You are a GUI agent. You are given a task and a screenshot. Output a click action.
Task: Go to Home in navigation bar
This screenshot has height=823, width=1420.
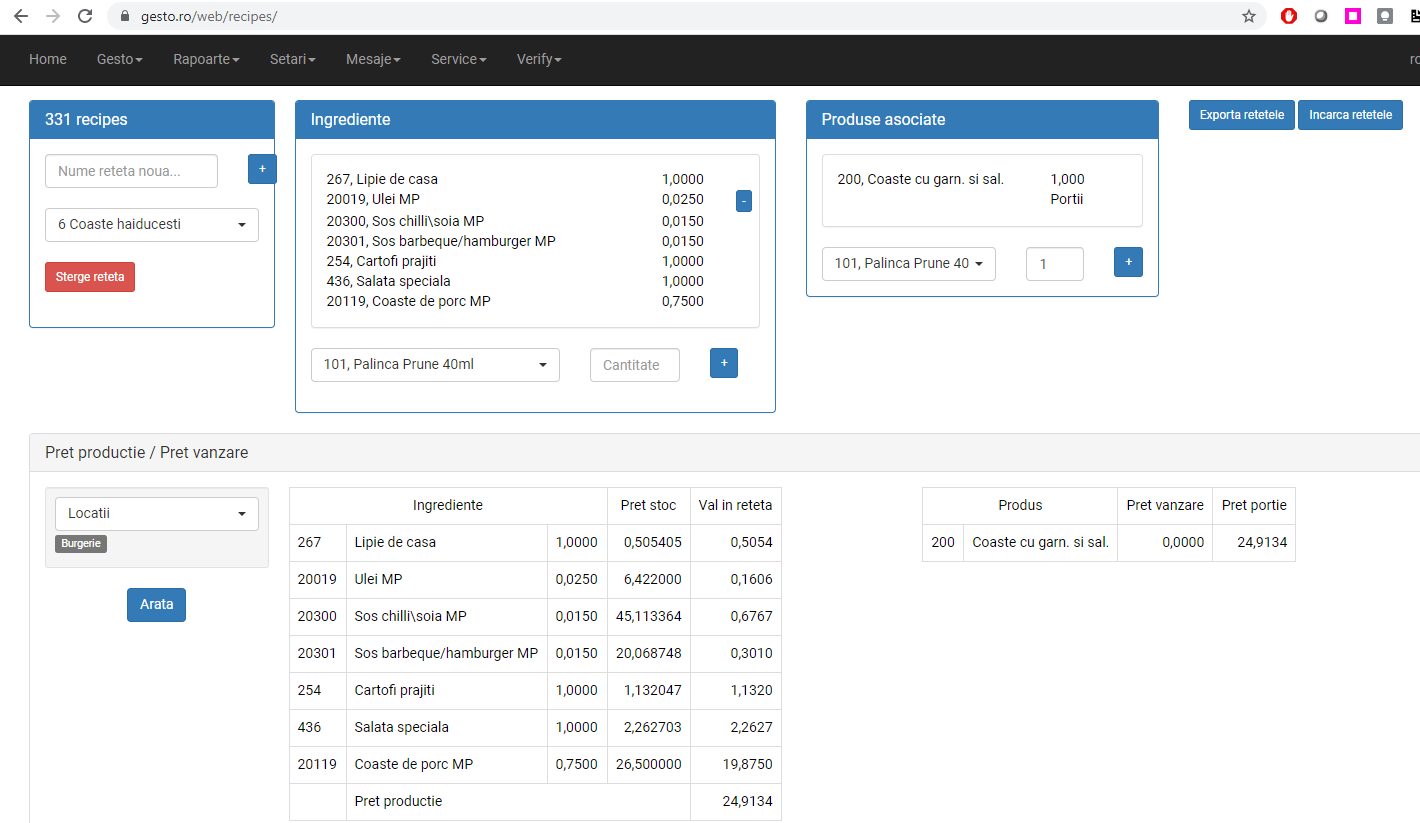click(48, 60)
